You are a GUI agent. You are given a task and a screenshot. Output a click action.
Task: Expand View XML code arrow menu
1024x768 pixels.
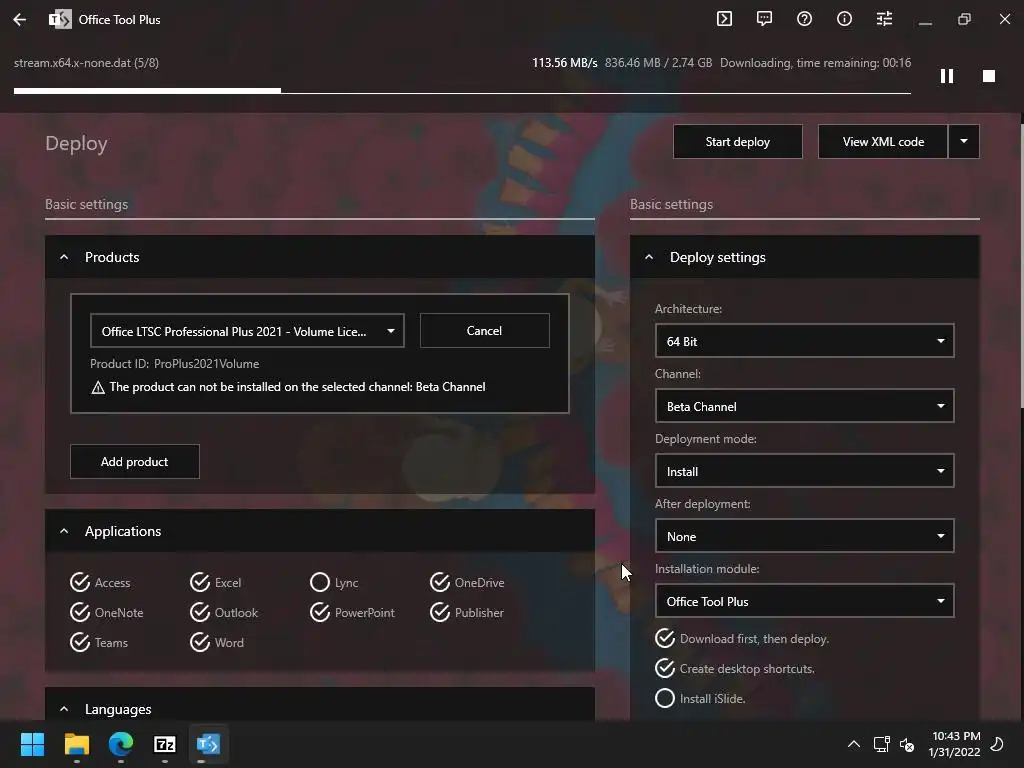(964, 142)
